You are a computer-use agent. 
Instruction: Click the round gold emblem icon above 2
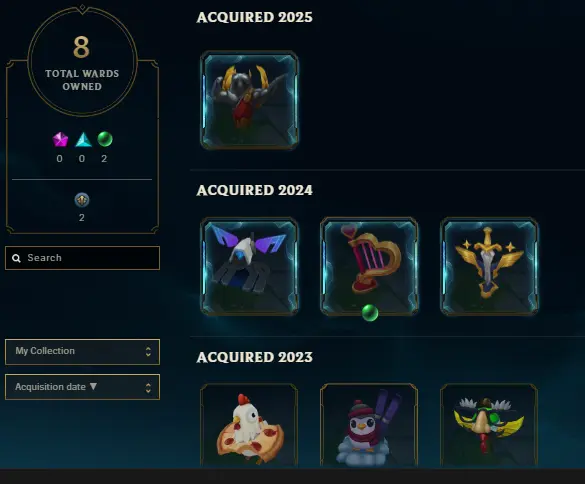click(82, 200)
